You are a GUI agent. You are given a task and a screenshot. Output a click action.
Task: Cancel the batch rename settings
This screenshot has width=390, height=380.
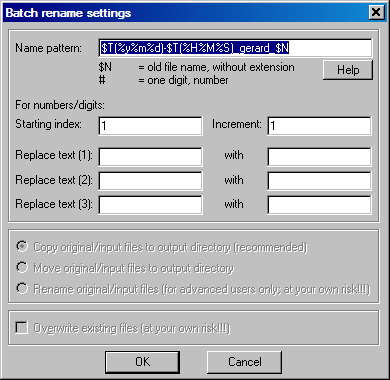pyautogui.click(x=245, y=362)
